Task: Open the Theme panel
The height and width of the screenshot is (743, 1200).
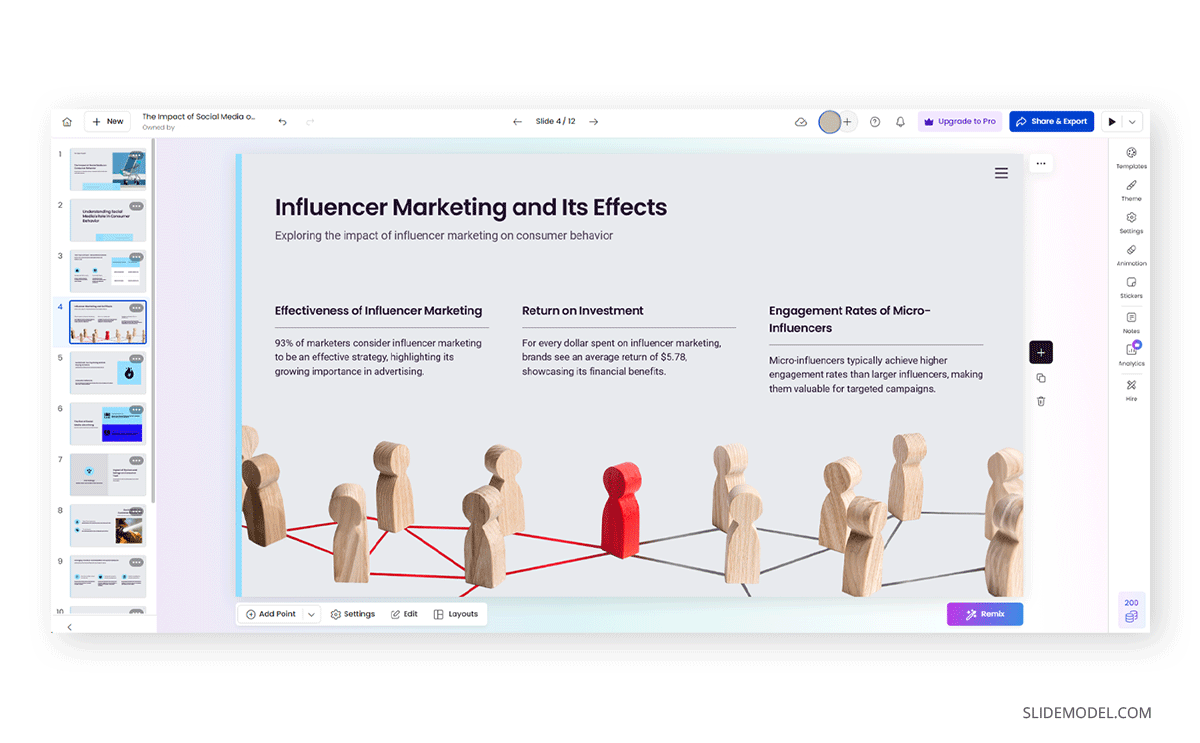Action: tap(1131, 190)
